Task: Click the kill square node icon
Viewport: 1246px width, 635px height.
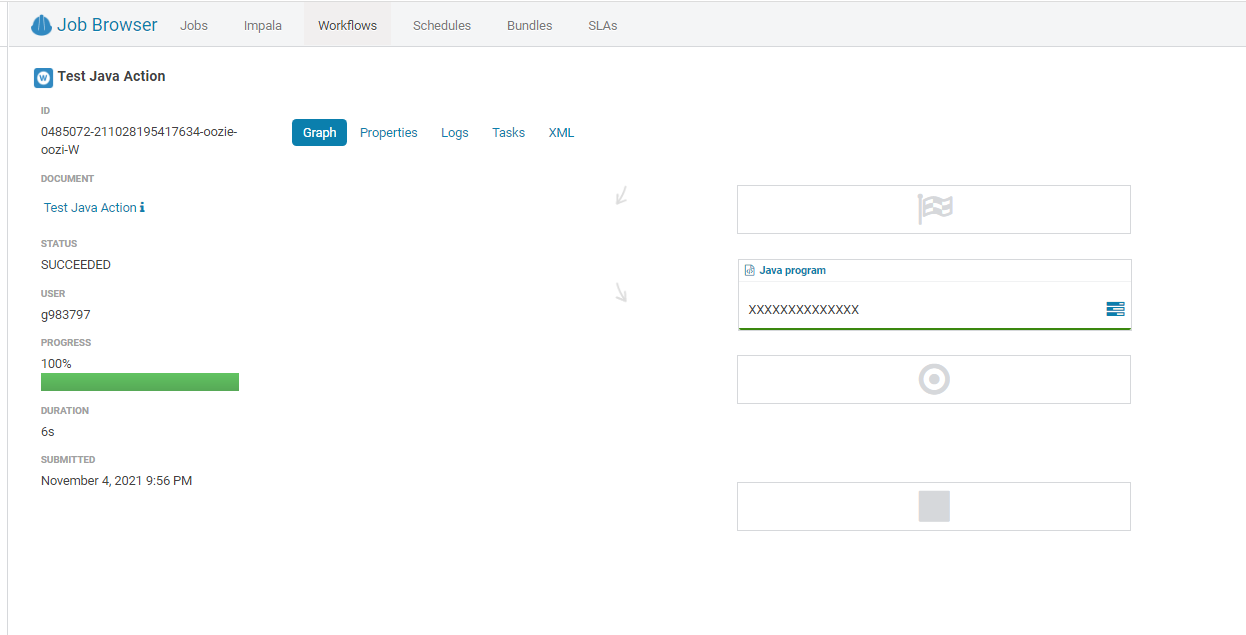Action: [x=933, y=506]
